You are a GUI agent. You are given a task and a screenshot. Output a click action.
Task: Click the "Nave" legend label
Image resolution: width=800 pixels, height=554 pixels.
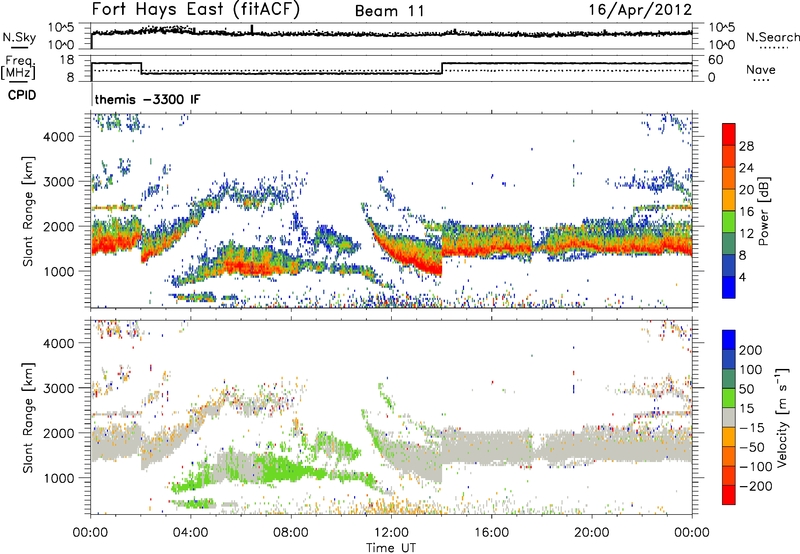(760, 69)
